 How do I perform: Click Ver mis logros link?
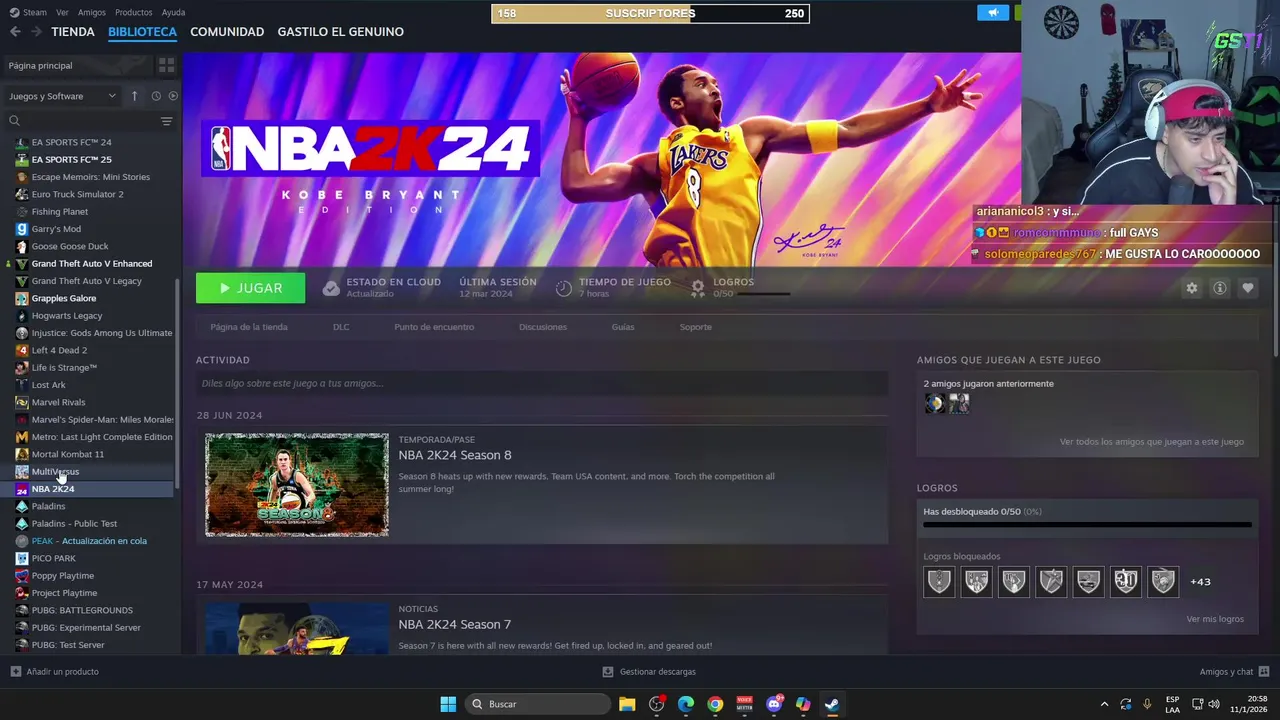[1215, 619]
